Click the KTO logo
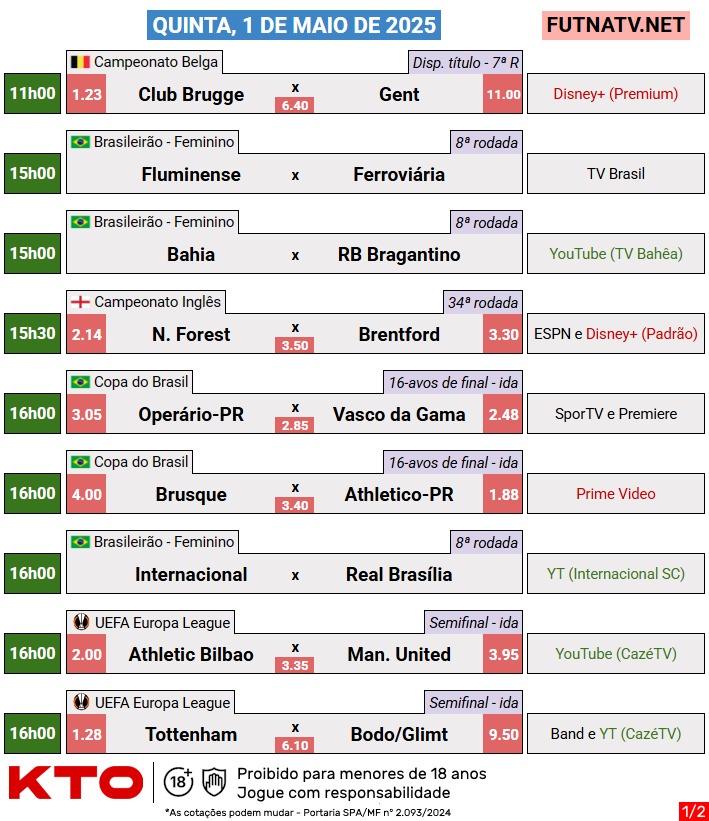 [x=75, y=782]
